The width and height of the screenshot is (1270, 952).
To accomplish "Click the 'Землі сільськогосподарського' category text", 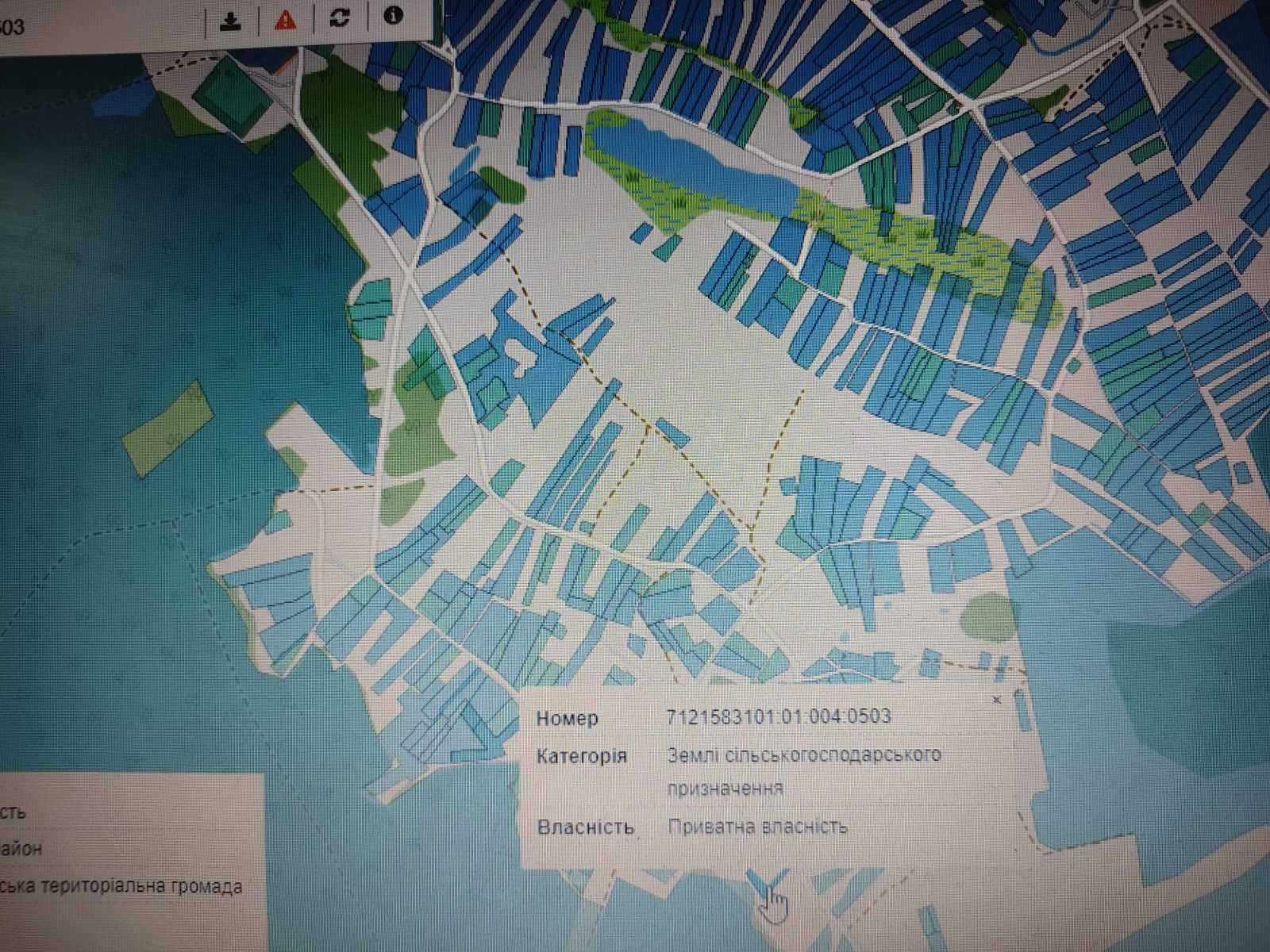I will click(x=804, y=754).
